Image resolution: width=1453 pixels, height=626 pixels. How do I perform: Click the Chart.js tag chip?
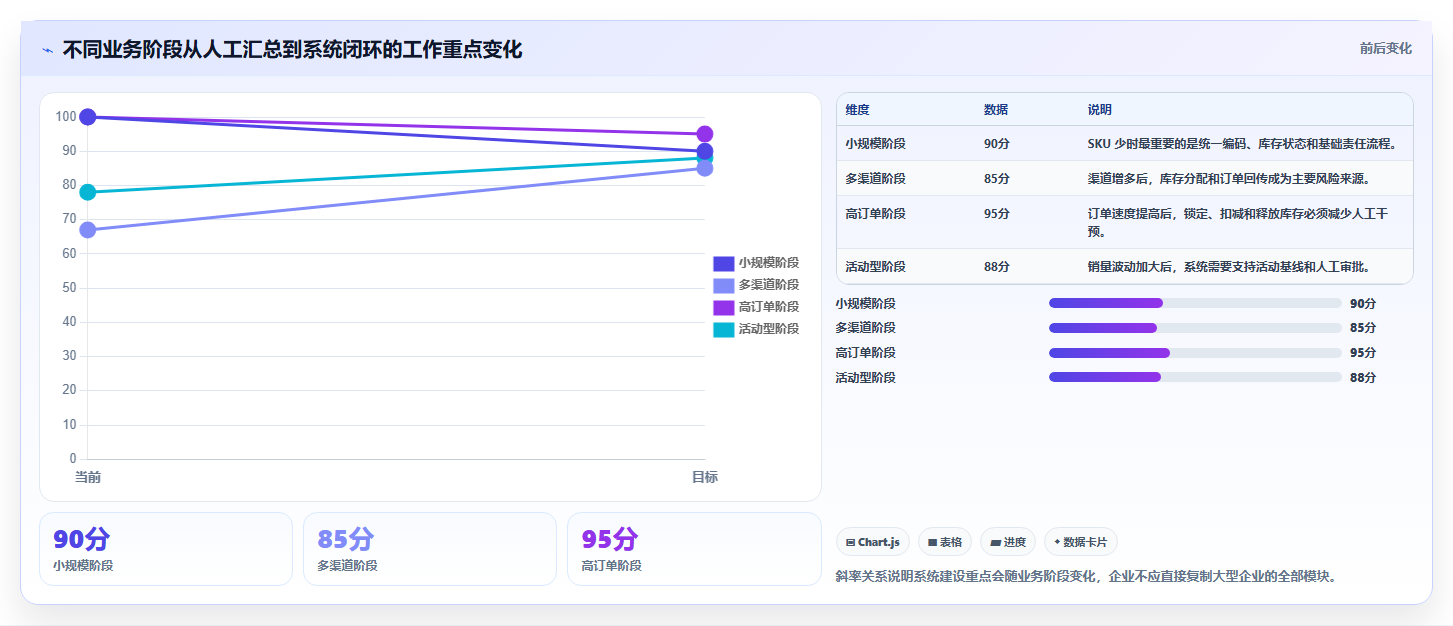pos(873,542)
